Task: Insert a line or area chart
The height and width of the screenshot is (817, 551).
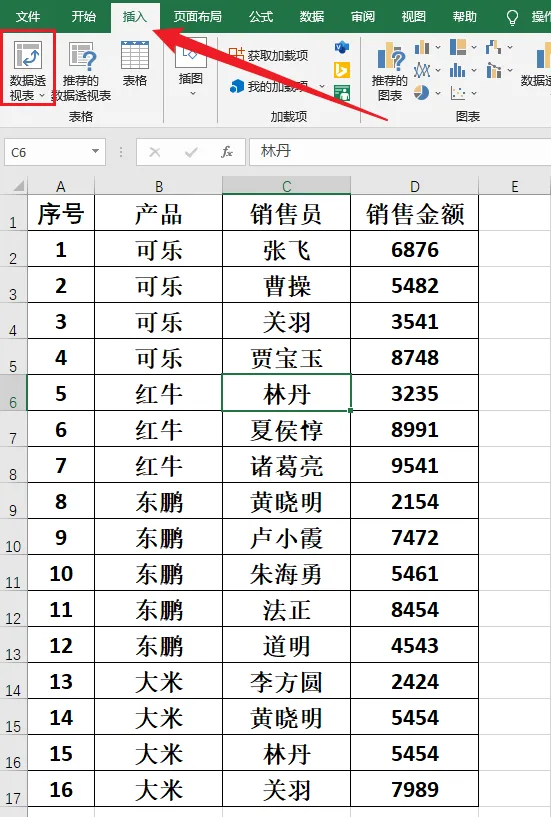Action: coord(422,70)
